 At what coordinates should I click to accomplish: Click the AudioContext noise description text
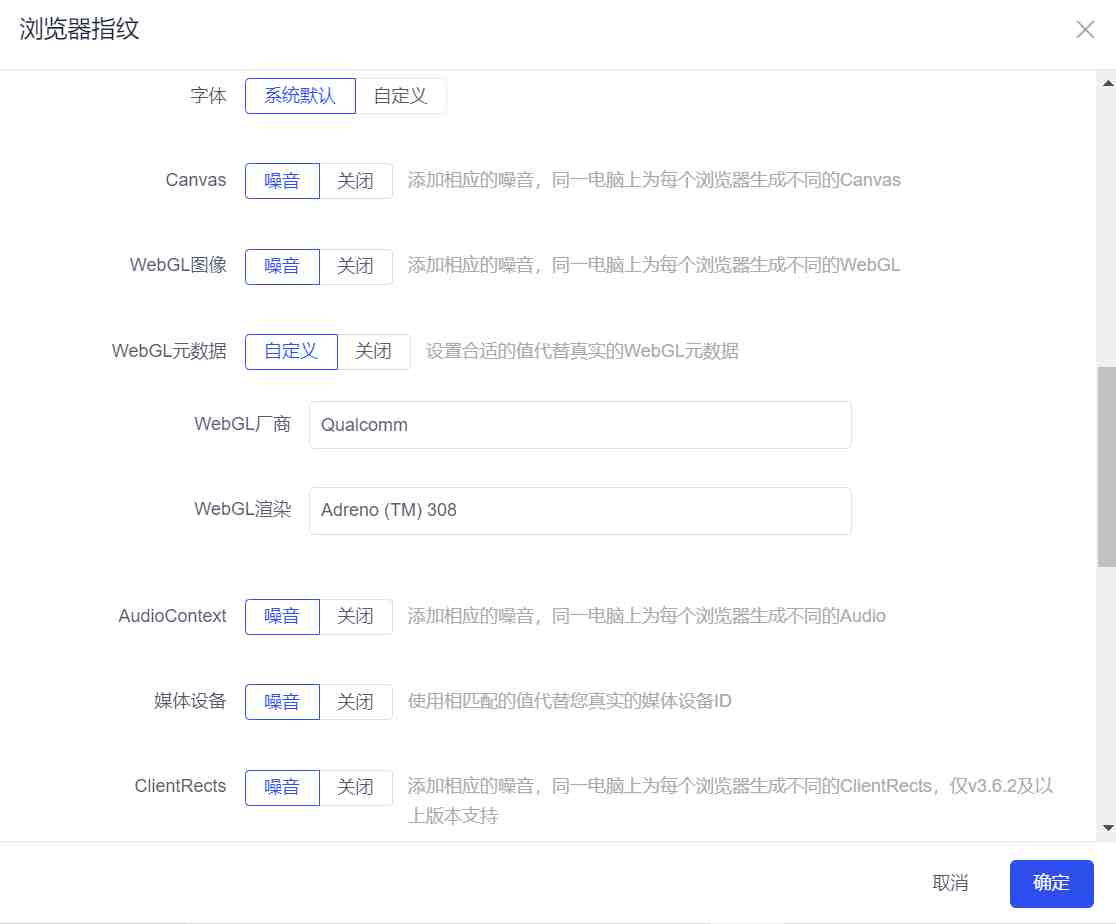click(646, 616)
